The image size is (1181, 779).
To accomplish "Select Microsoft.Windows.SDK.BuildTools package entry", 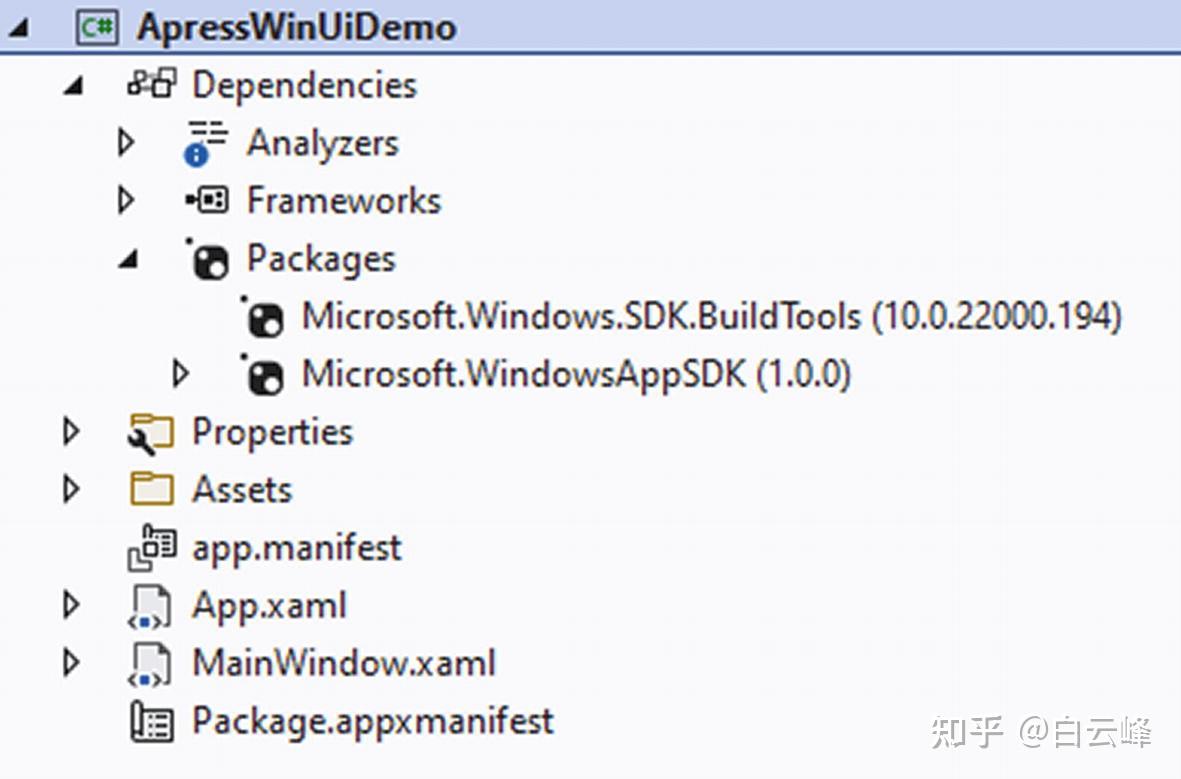I will pyautogui.click(x=711, y=317).
